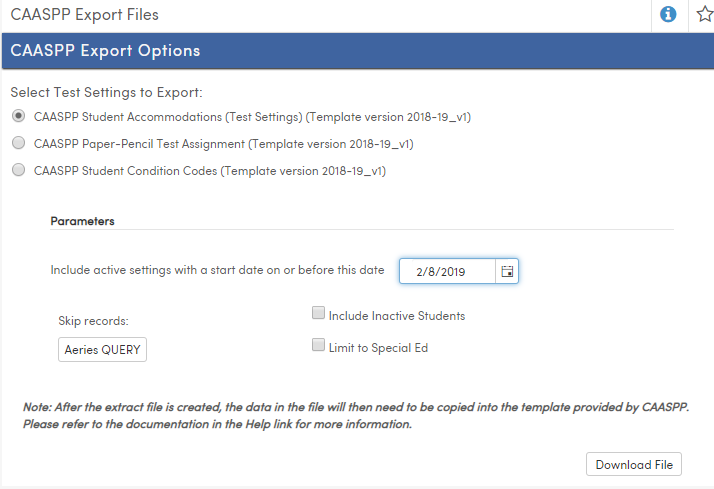Click the Parameters section heading
714x489 pixels.
point(82,221)
